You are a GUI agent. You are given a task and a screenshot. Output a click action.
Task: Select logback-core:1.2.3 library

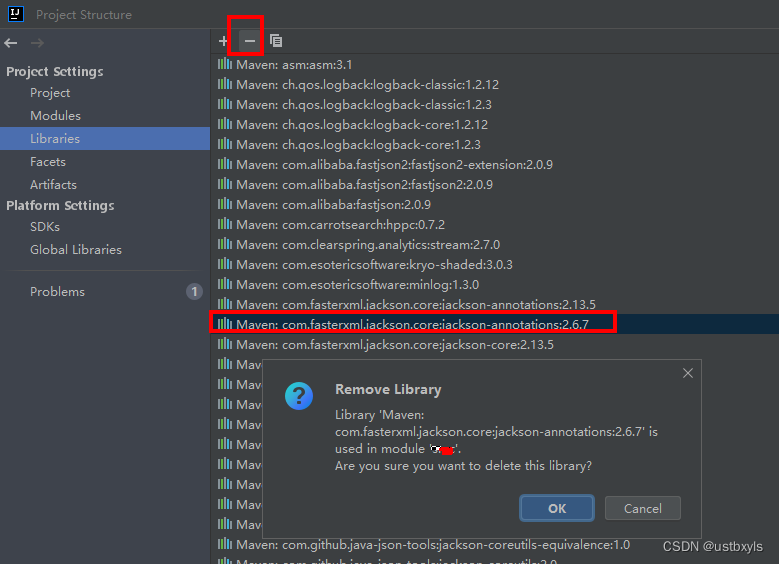(x=358, y=145)
